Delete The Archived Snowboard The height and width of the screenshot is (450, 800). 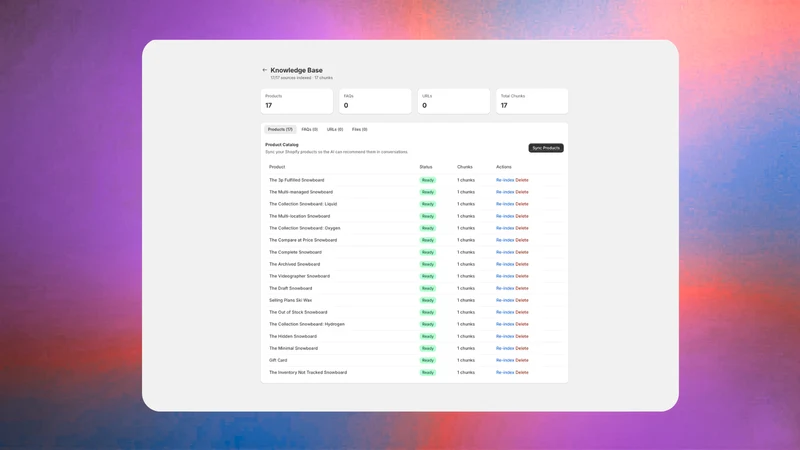[522, 264]
